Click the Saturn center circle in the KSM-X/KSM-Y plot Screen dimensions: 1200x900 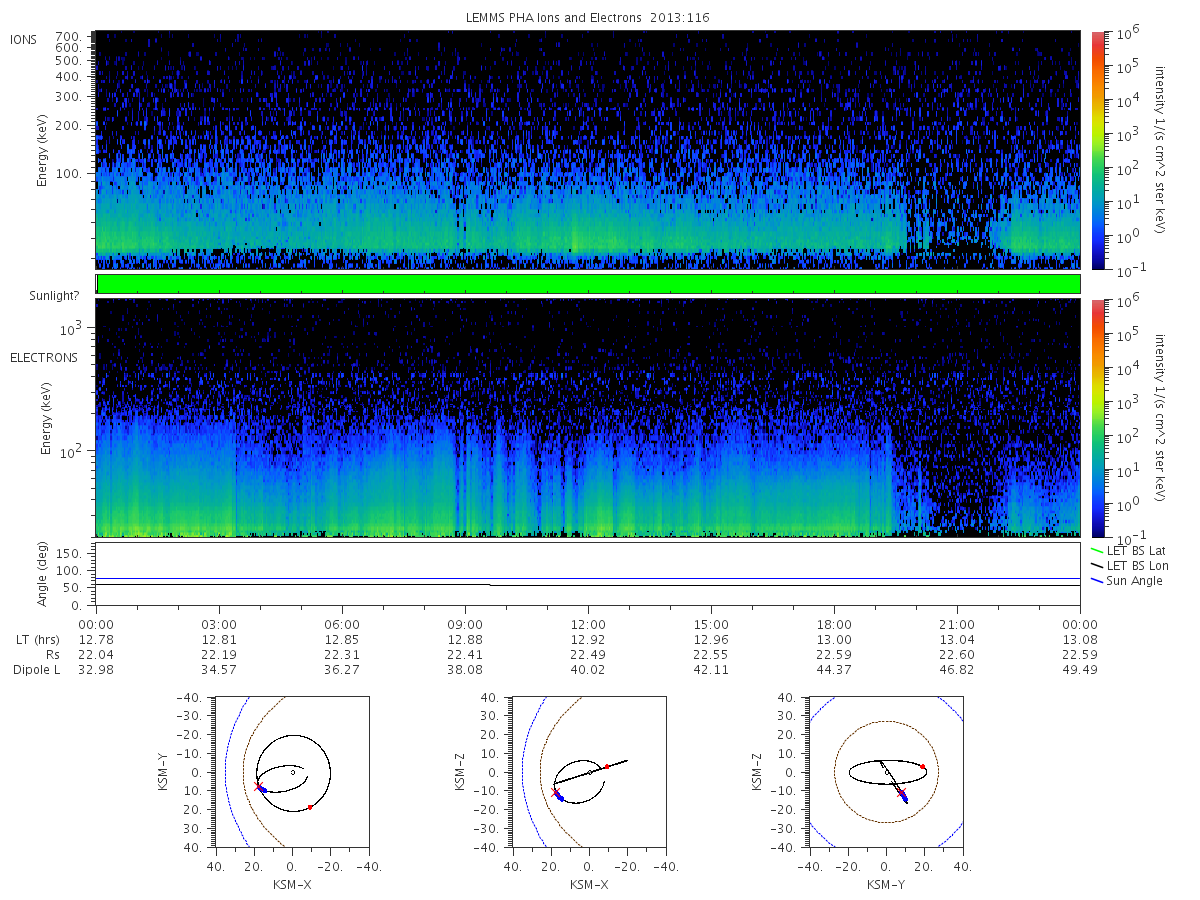292,772
